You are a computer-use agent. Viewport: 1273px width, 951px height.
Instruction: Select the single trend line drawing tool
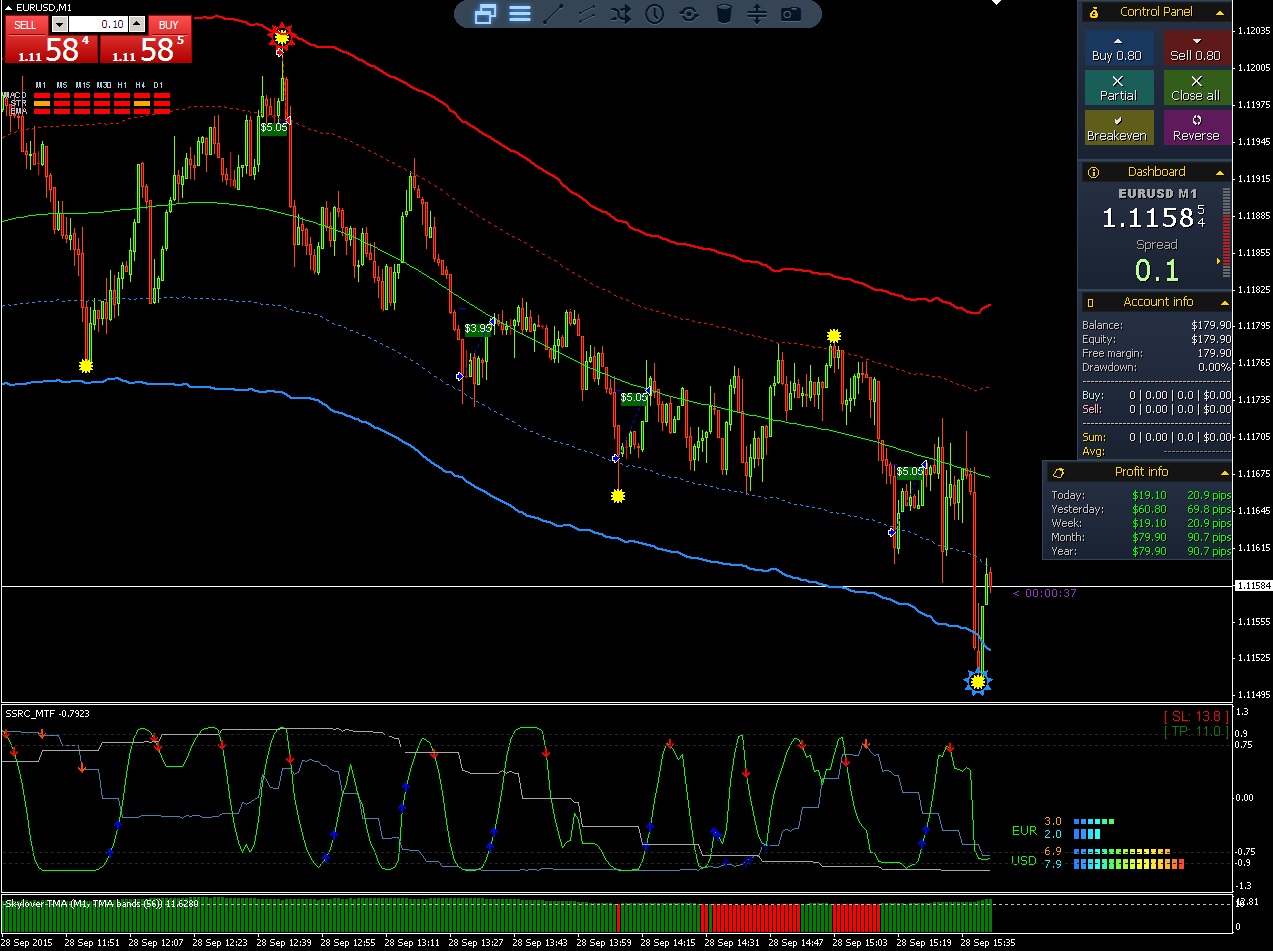(553, 14)
